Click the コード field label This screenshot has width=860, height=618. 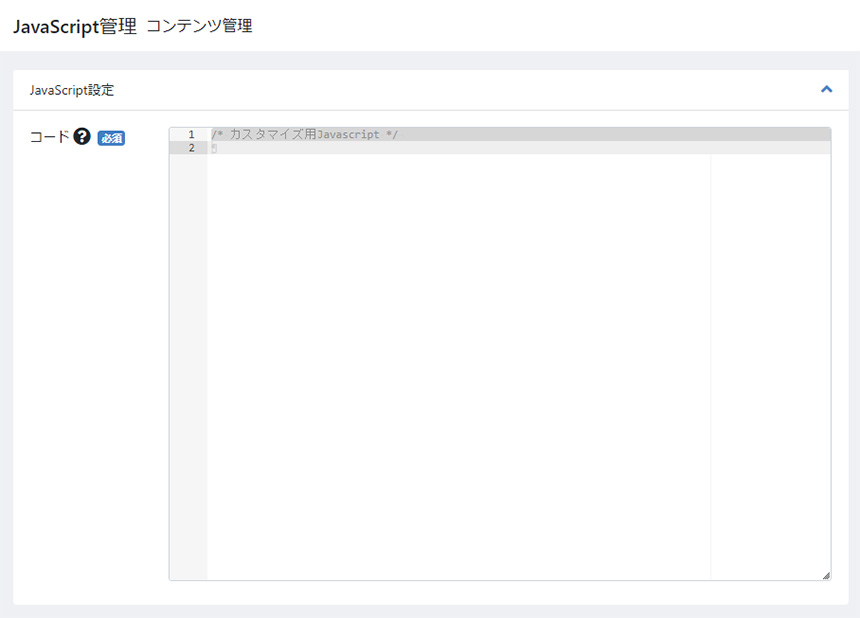tap(49, 137)
